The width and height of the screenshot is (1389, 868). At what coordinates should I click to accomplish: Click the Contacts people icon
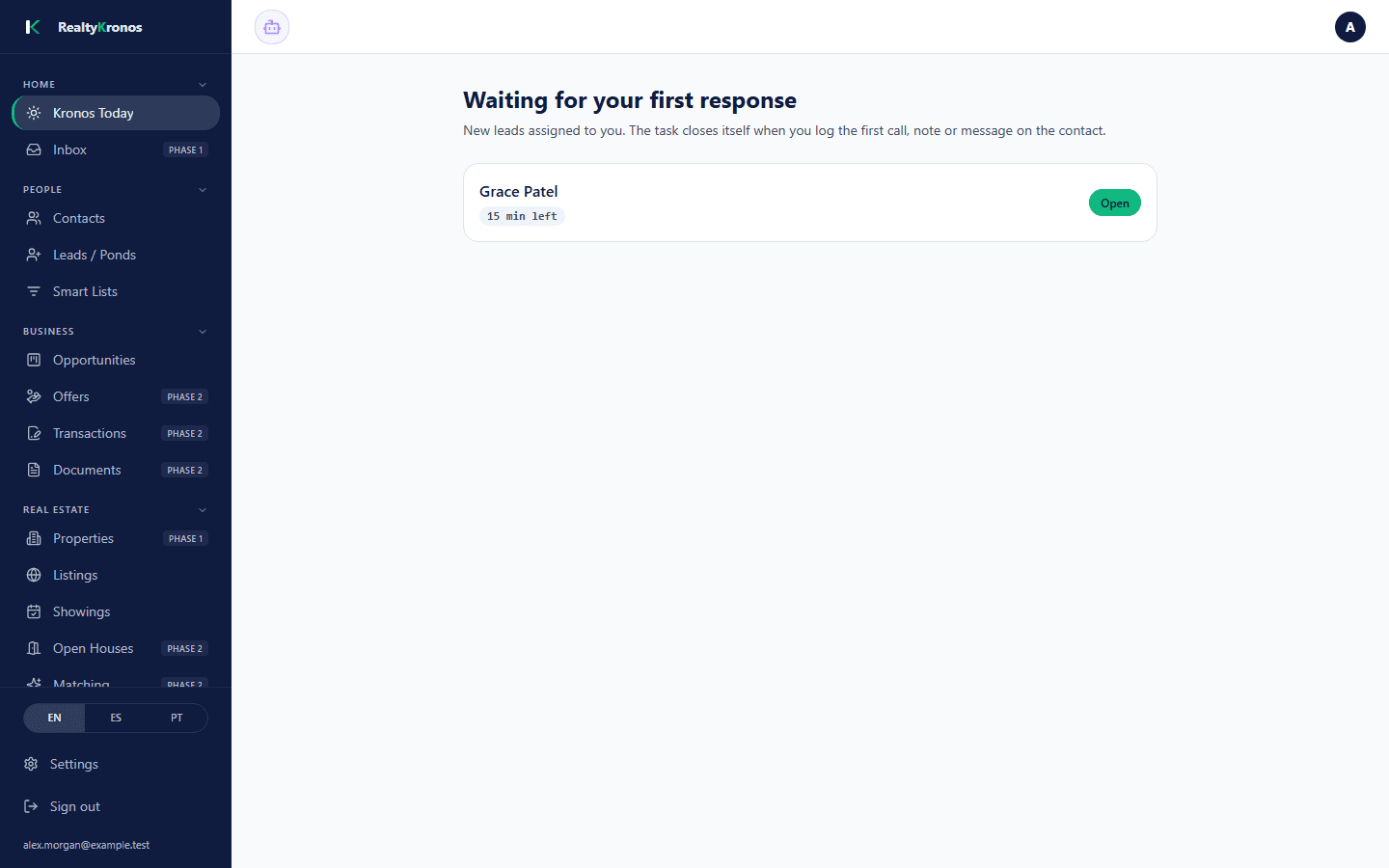coord(34,218)
